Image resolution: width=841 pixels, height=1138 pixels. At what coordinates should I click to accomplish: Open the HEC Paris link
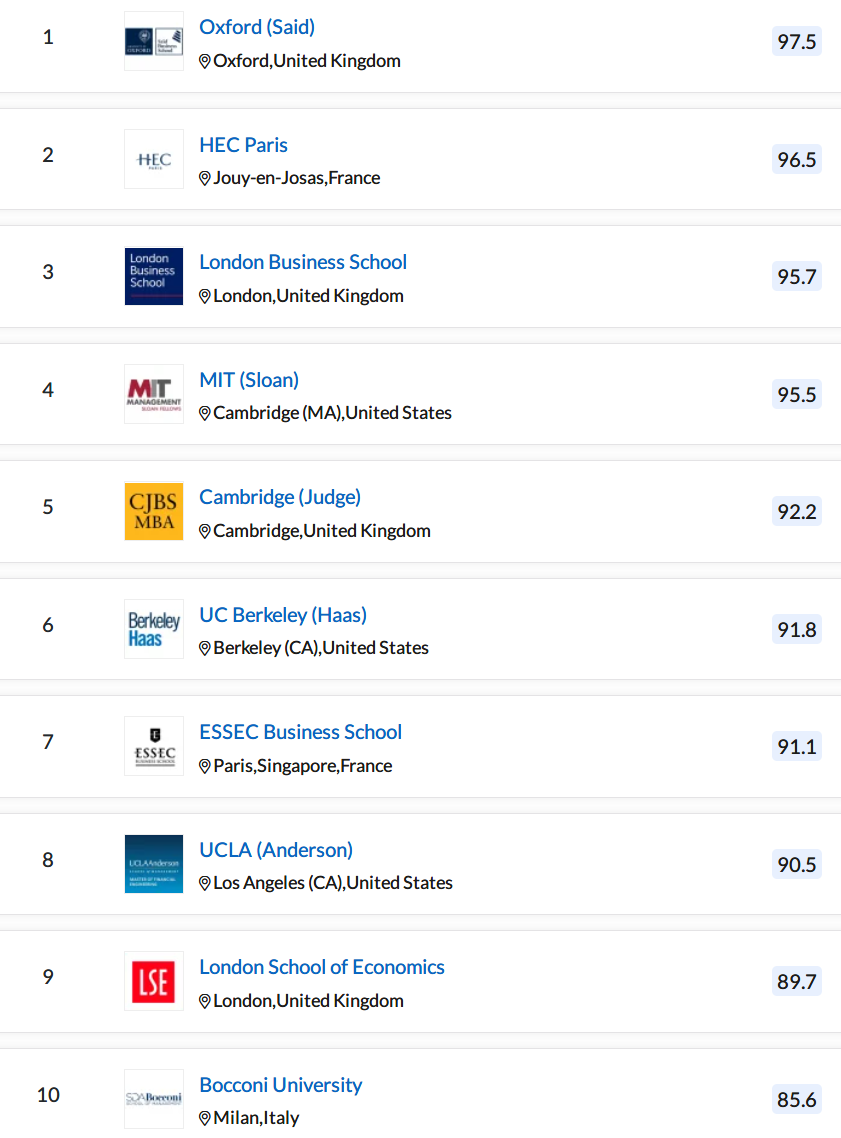243,144
